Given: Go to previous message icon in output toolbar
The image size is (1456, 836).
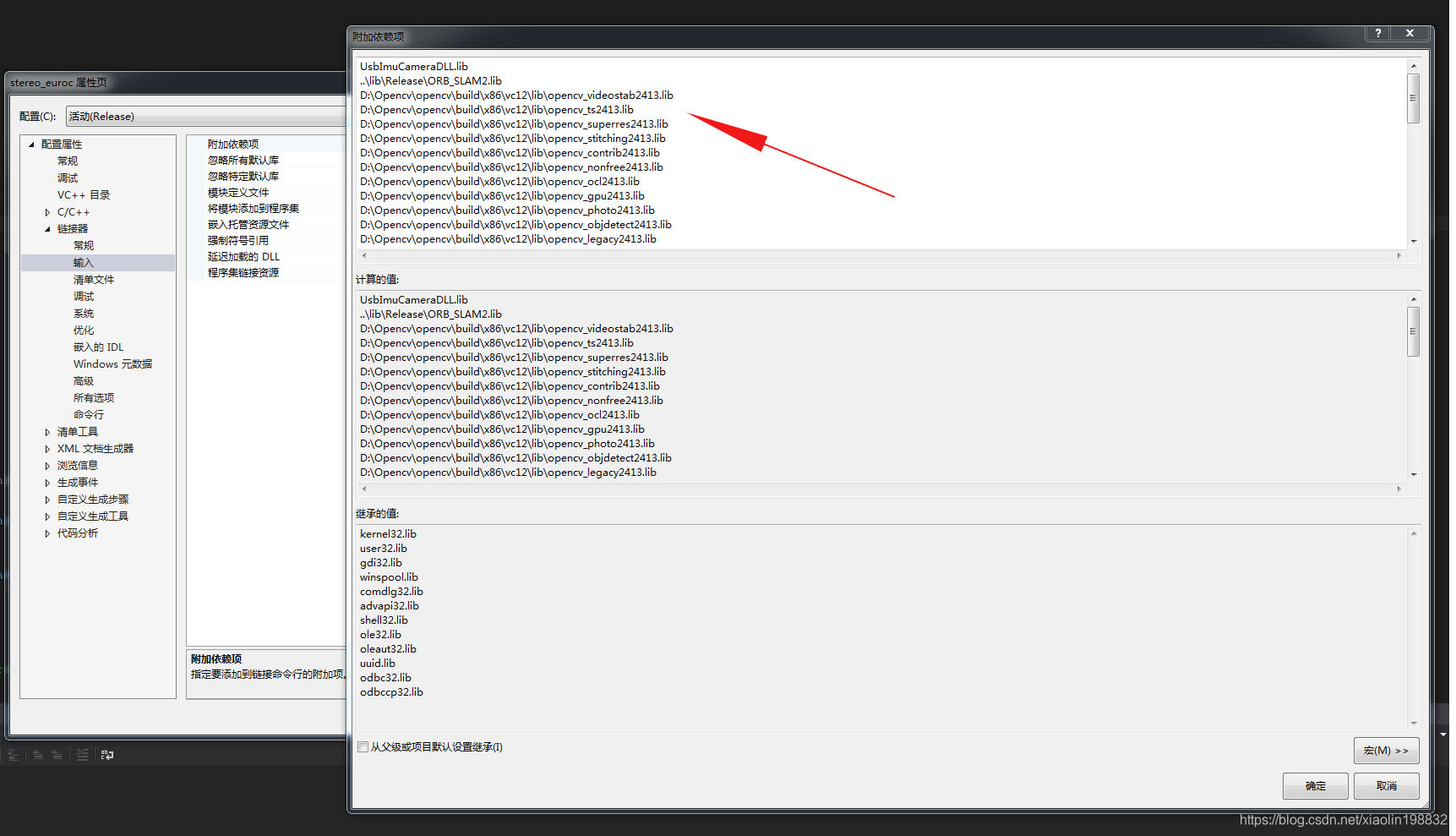Looking at the screenshot, I should (x=38, y=755).
